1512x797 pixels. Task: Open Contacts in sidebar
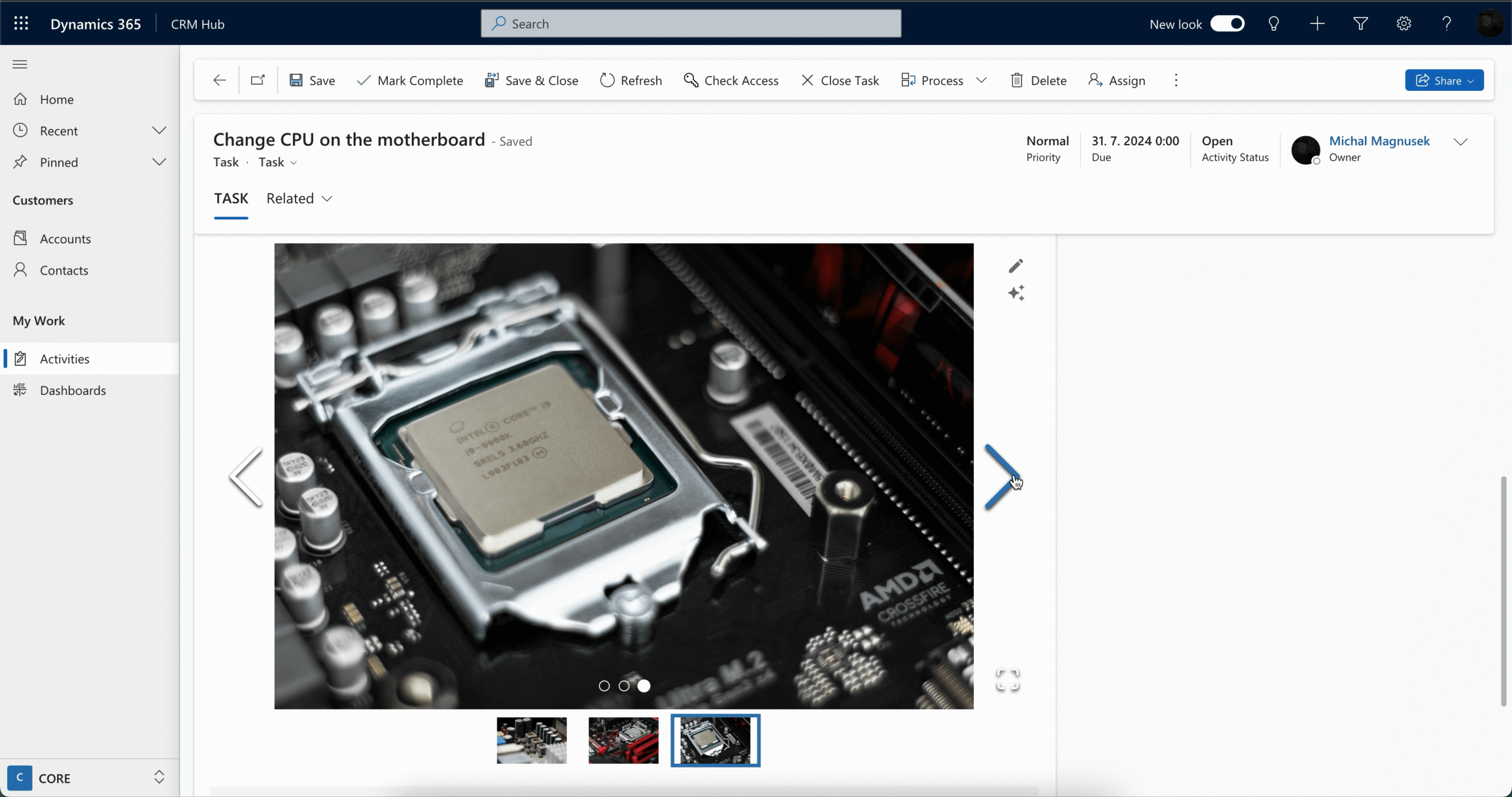point(90,270)
